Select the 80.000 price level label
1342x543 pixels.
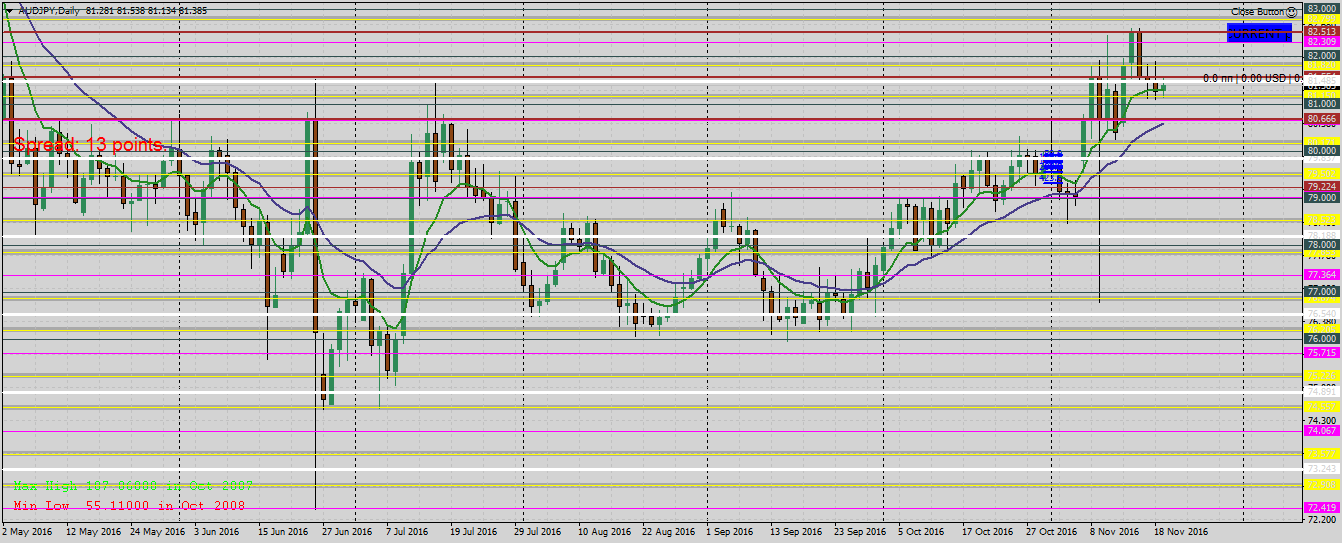(1322, 150)
